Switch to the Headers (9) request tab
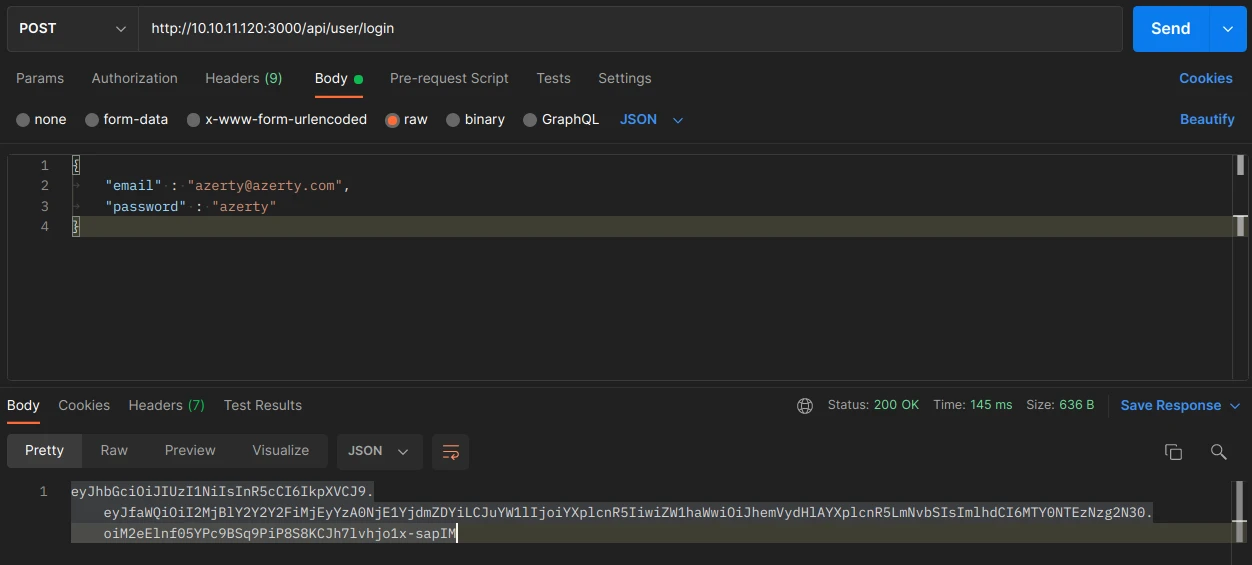1252x565 pixels. pyautogui.click(x=243, y=78)
